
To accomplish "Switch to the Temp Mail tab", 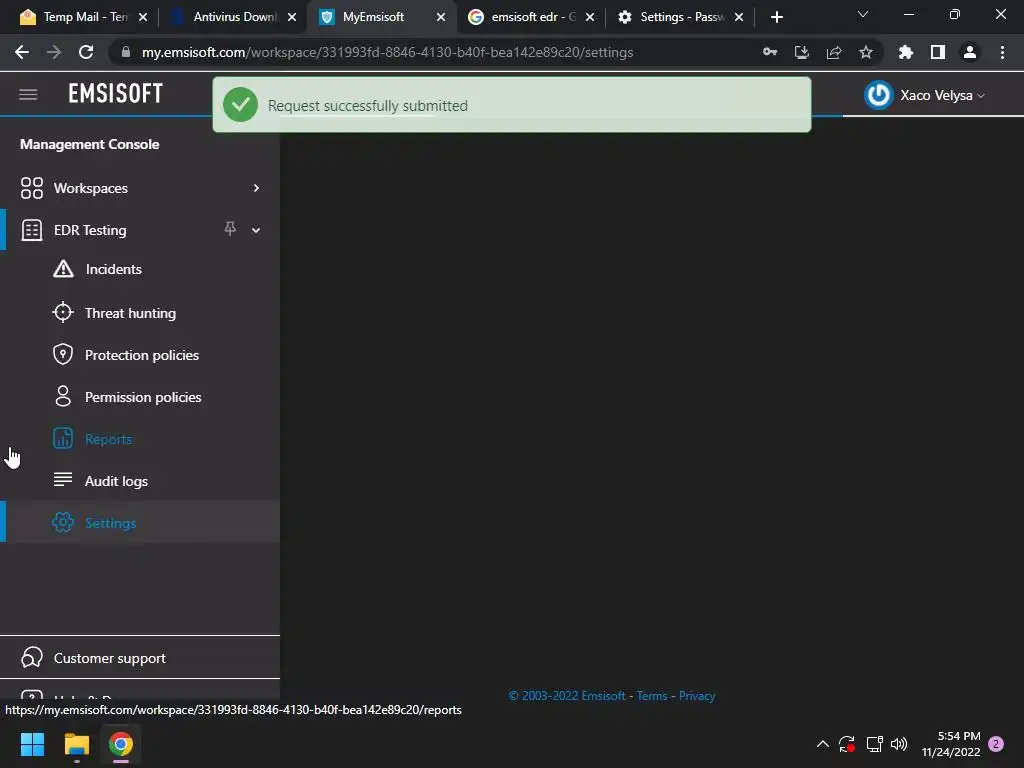I will click(82, 17).
